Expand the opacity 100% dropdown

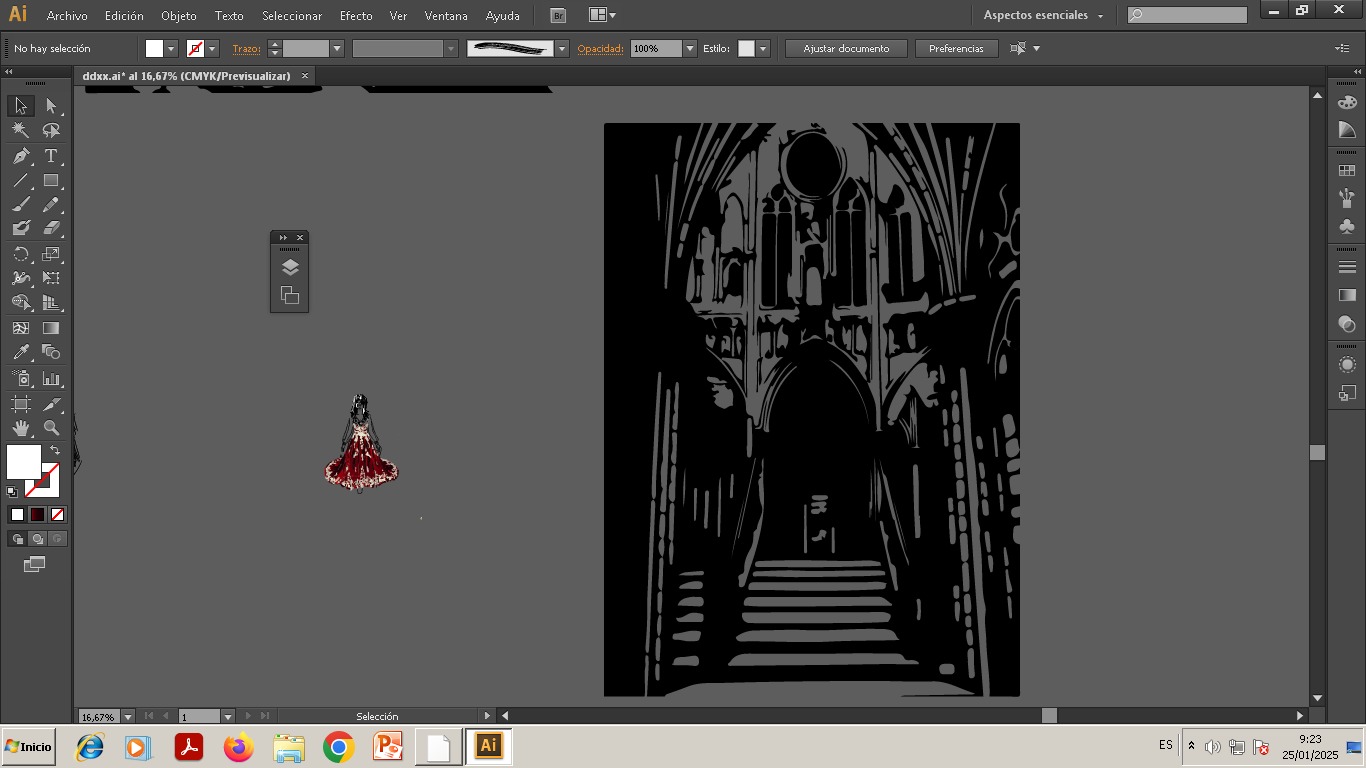(689, 48)
